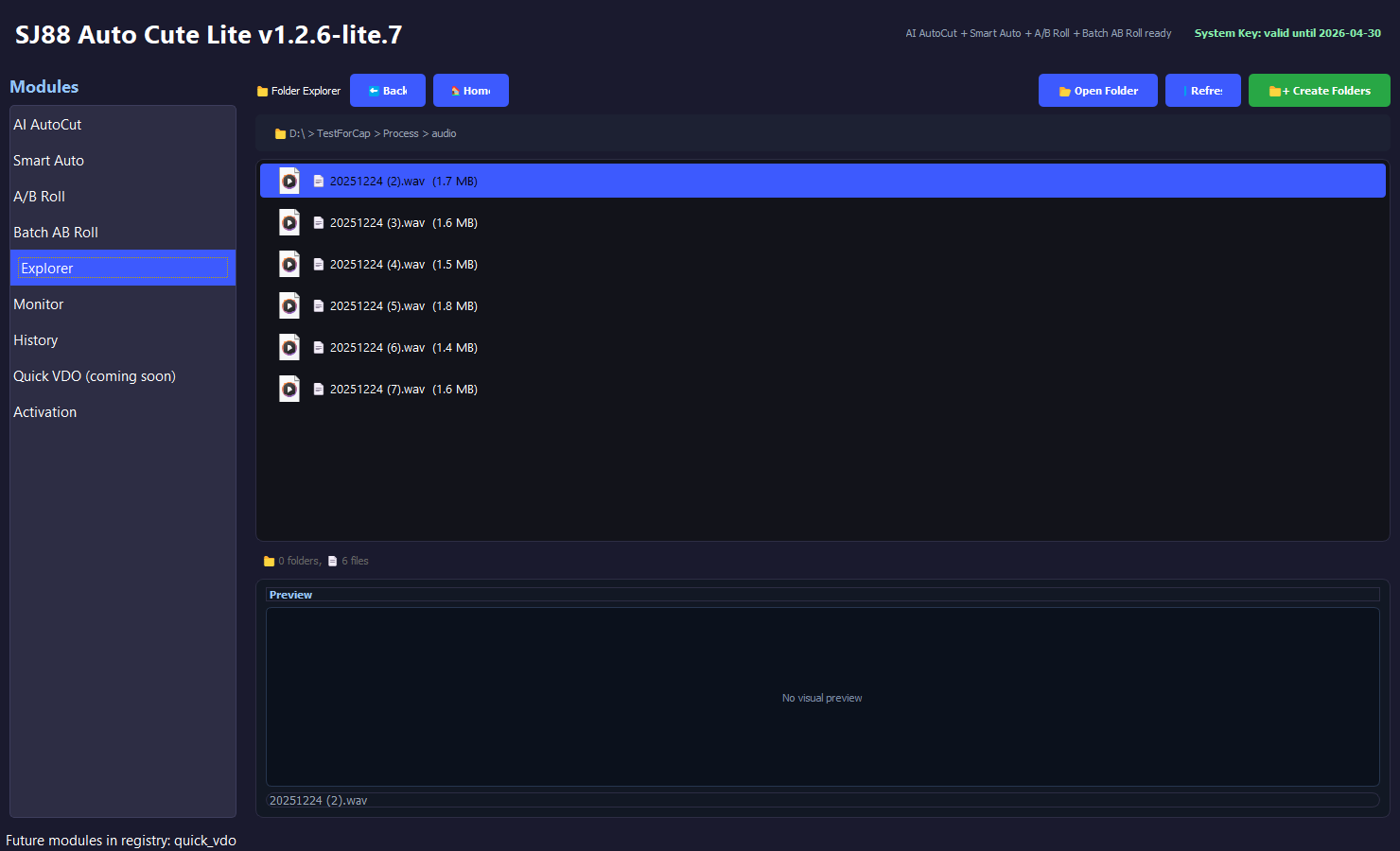Screen dimensions: 1400x851
Task: Select the AI AutoCut module
Action: [47, 124]
